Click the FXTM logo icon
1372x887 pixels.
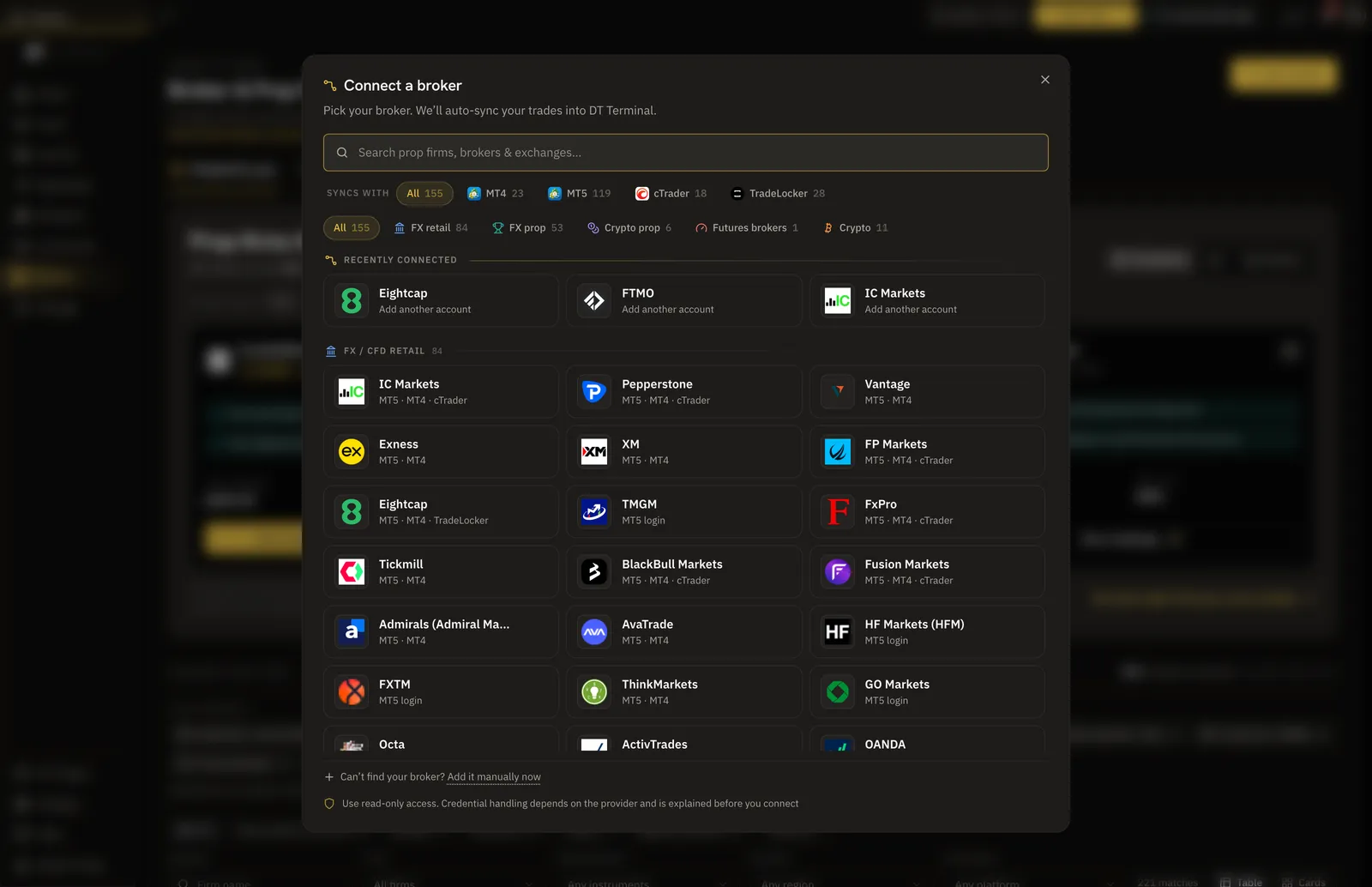tap(352, 692)
